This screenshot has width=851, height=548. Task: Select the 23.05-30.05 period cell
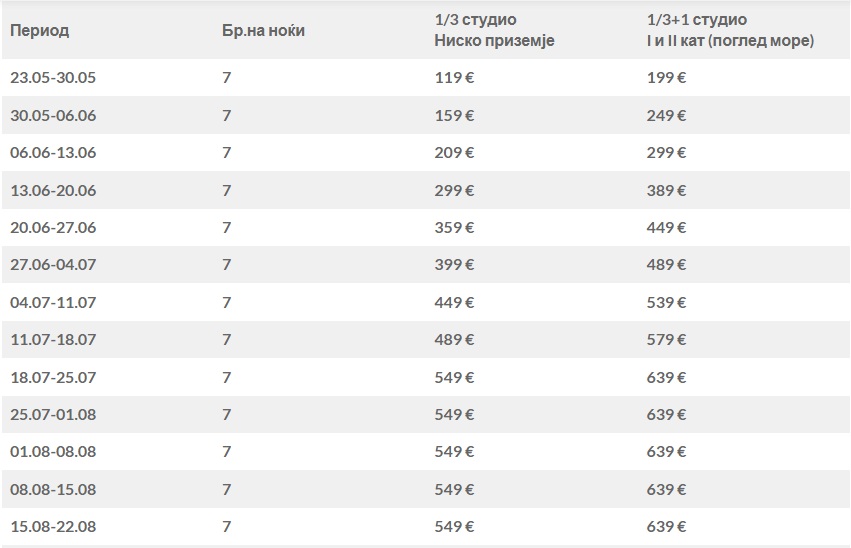53,77
